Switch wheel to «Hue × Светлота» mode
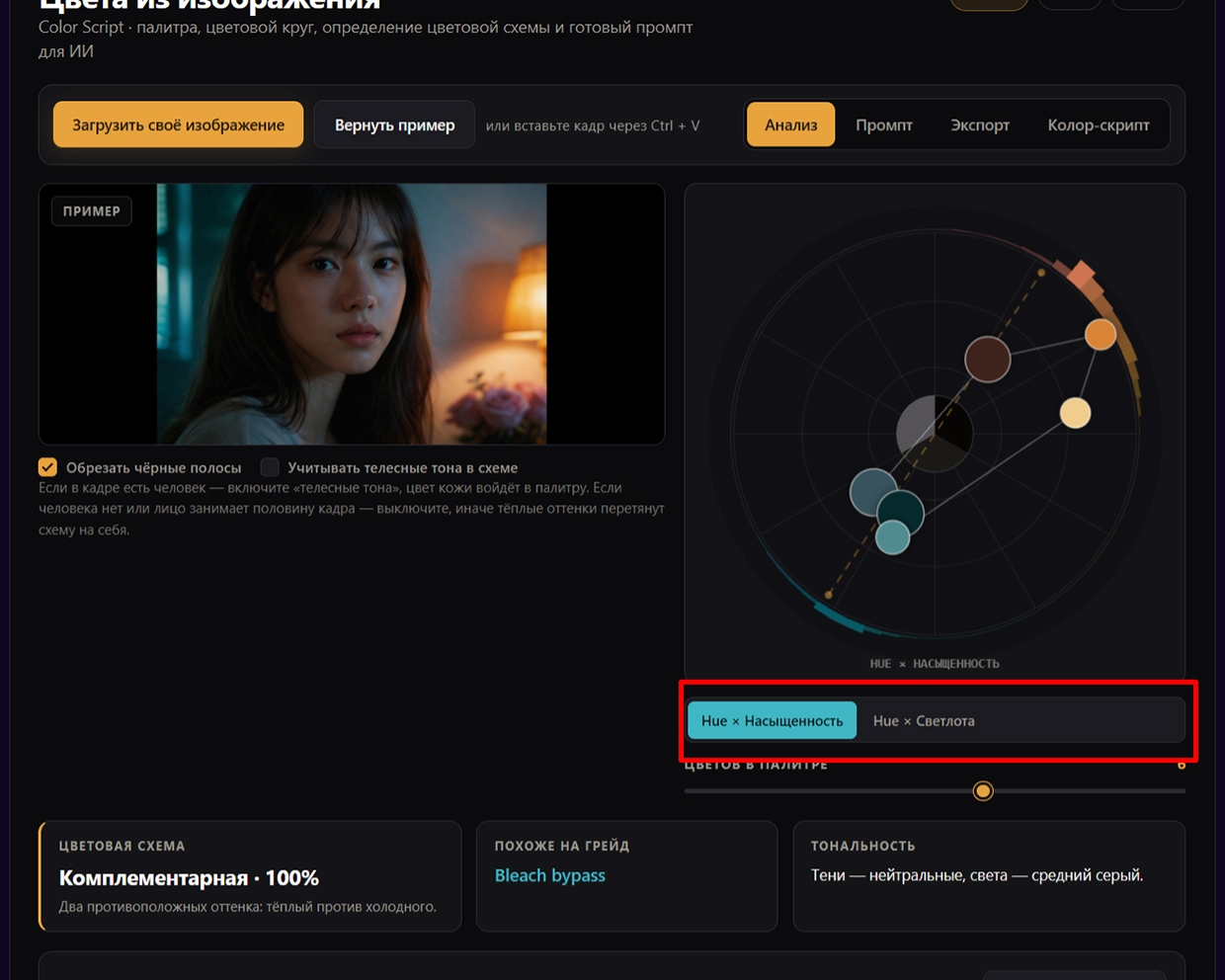This screenshot has width=1225, height=980. [924, 721]
